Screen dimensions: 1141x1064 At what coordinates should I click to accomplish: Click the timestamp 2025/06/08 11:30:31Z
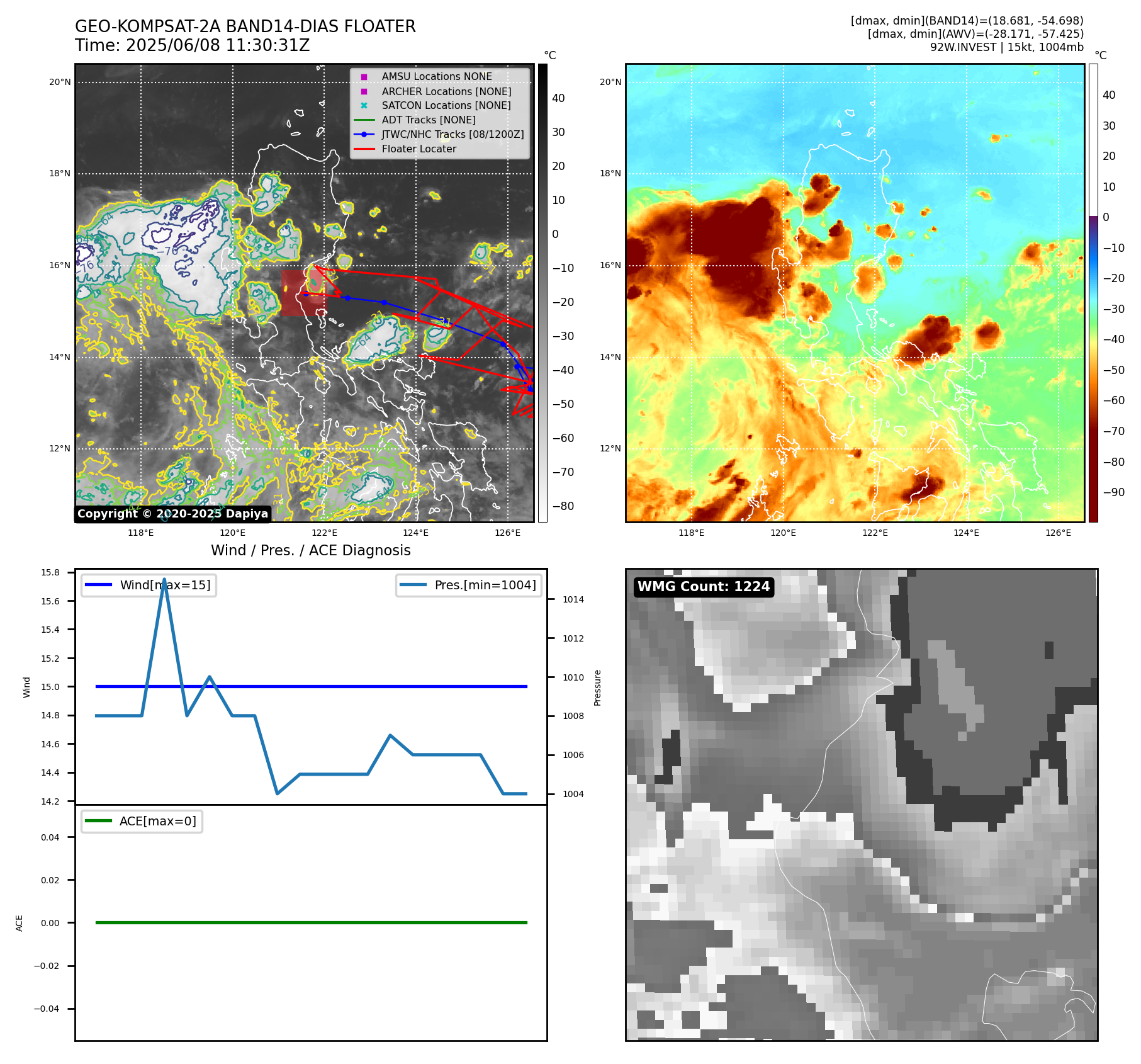pos(218,45)
